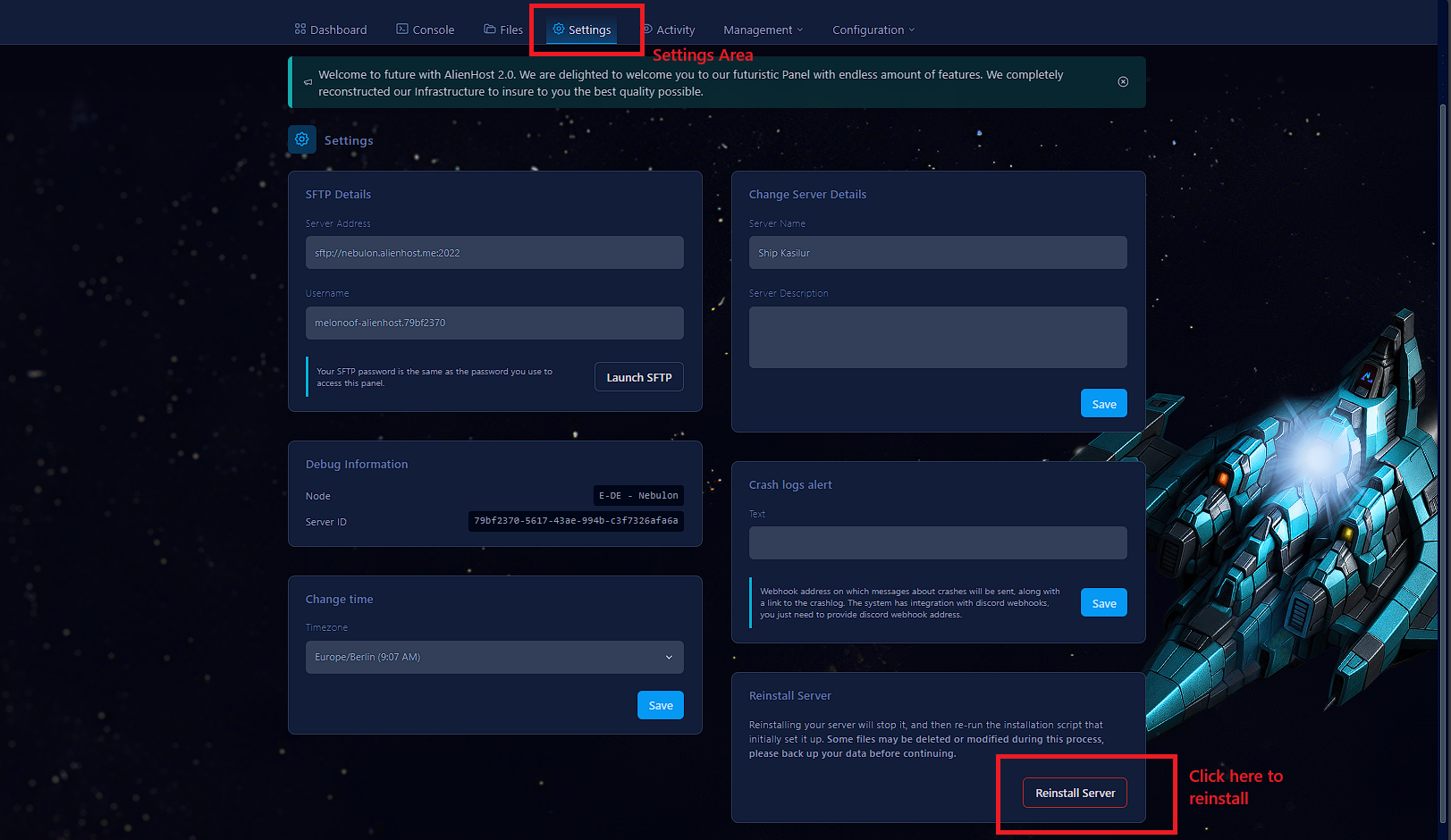Screen dimensions: 1451x840
Task: Save the server details
Action: 1104,404
